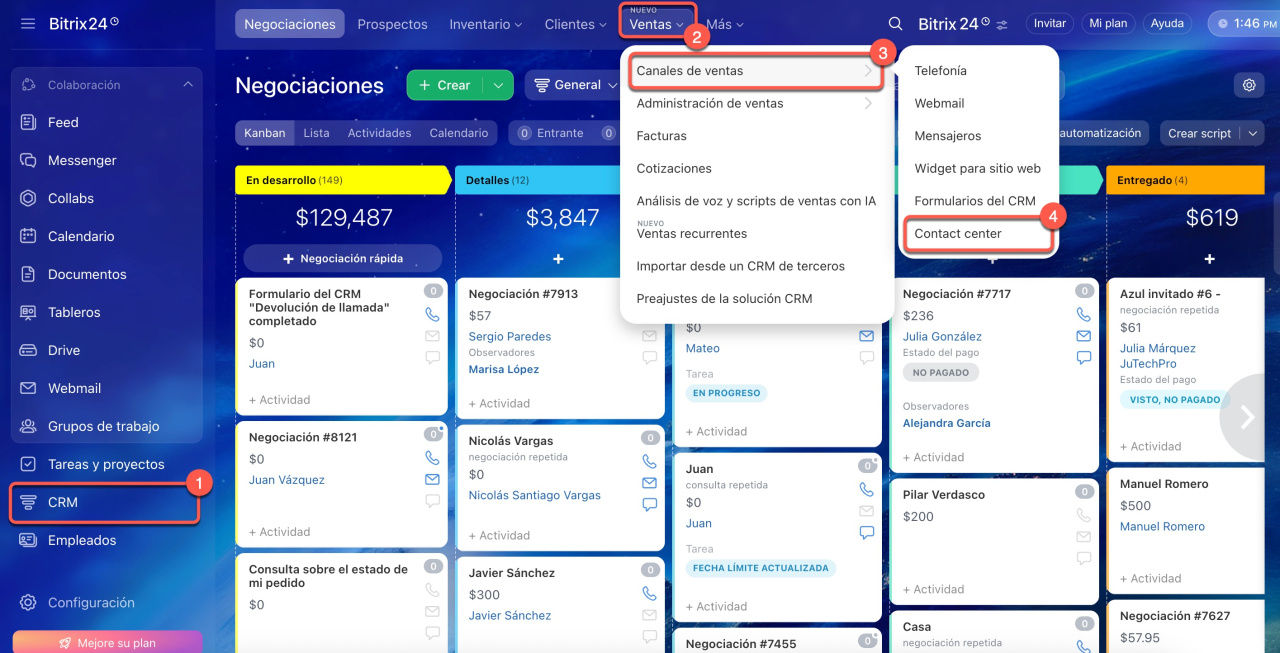Collapse the Colaboración sidebar section
The image size is (1280, 653).
pos(188,85)
